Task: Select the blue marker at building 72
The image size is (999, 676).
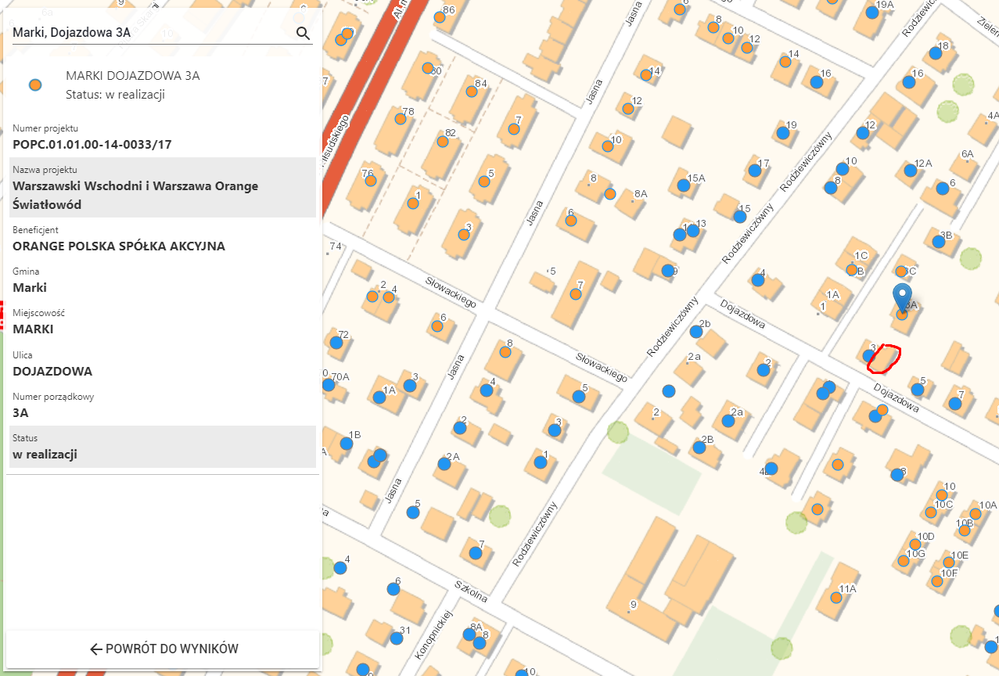Action: point(336,342)
